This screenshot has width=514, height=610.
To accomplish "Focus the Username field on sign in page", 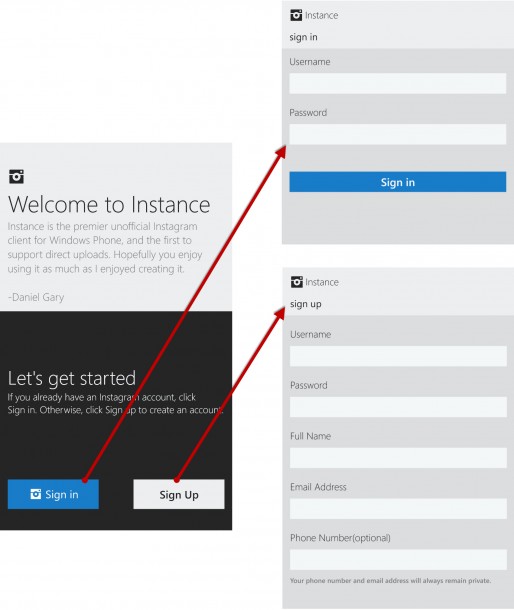I will pyautogui.click(x=398, y=83).
